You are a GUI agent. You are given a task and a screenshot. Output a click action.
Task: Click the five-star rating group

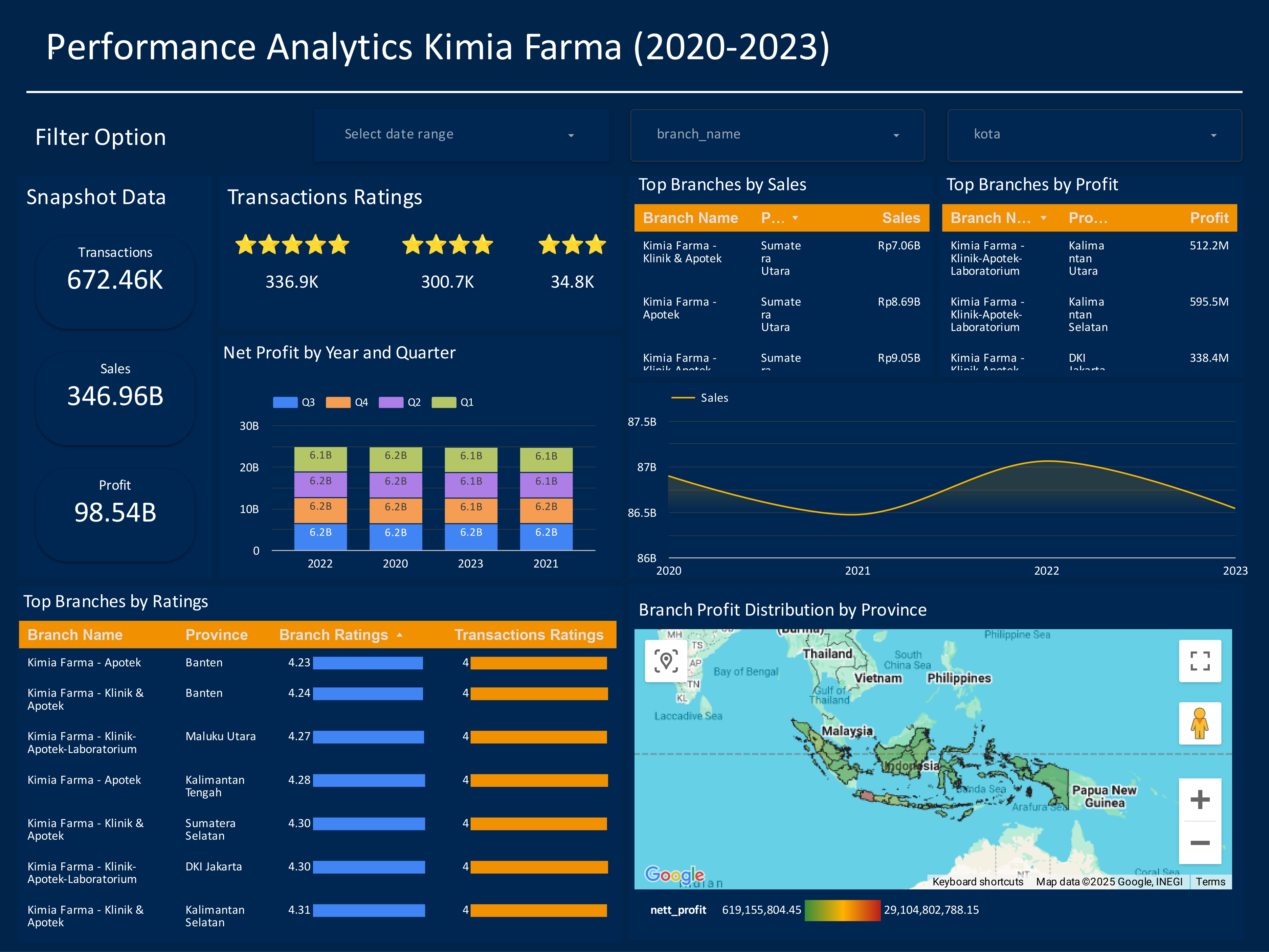(292, 245)
